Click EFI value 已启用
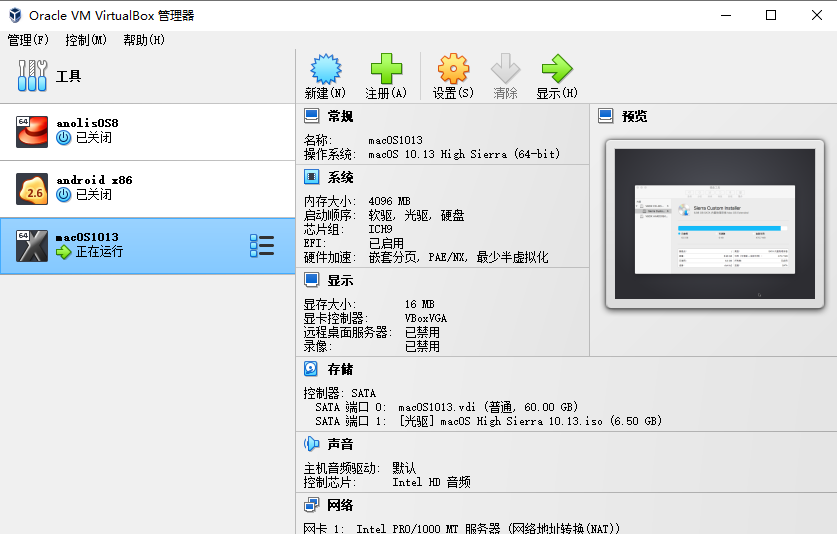 386,244
